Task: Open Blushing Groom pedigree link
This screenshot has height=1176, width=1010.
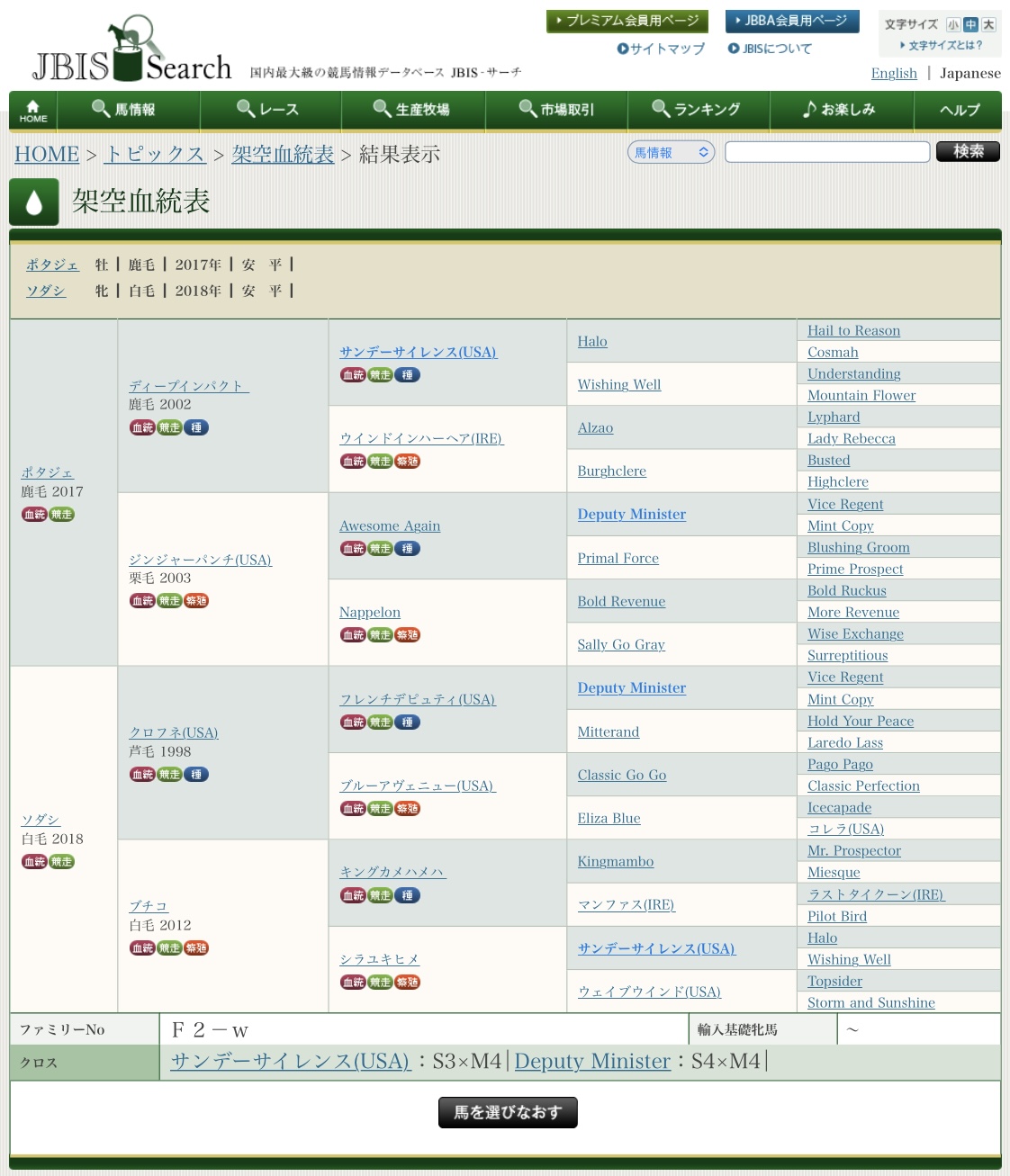Action: pyautogui.click(x=859, y=547)
